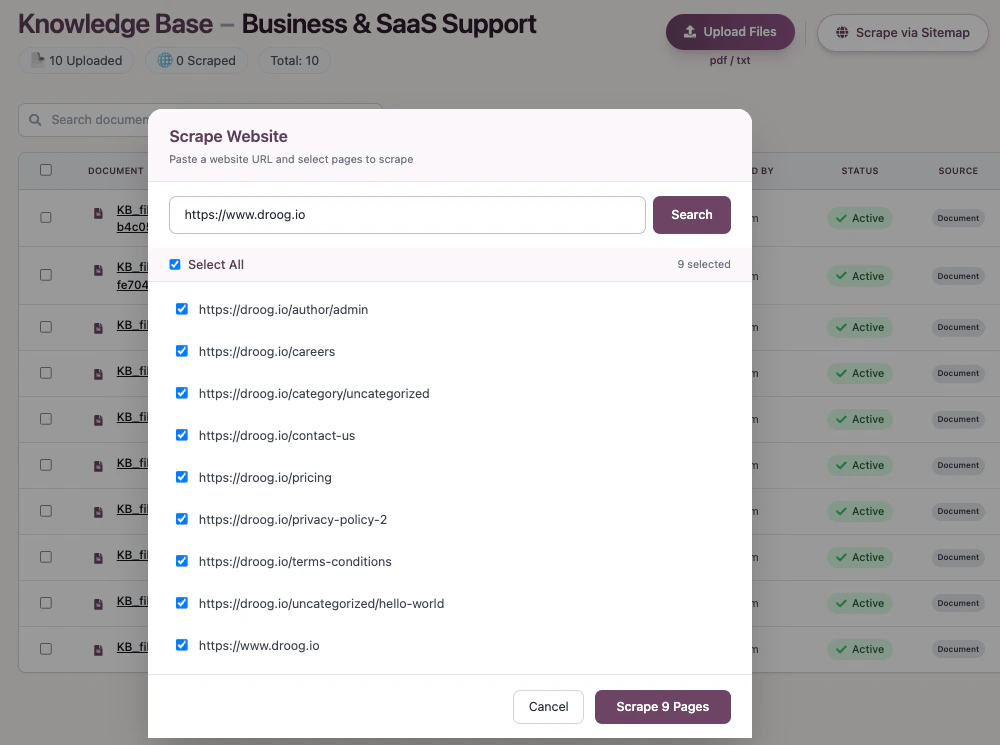
Task: Click the 'pdf / txt' hint text
Action: tap(730, 61)
